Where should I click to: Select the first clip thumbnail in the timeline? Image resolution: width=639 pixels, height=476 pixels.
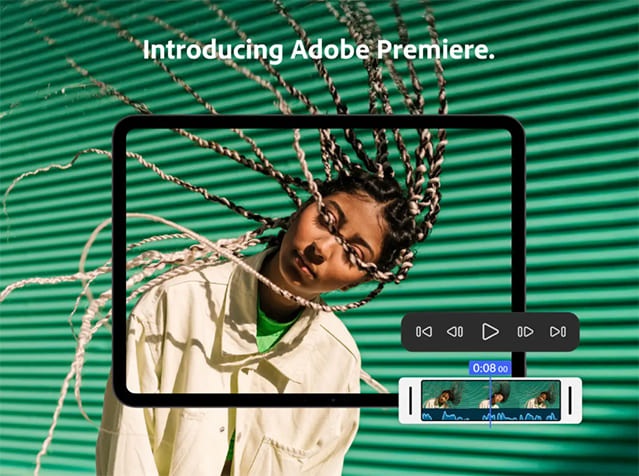tap(444, 395)
